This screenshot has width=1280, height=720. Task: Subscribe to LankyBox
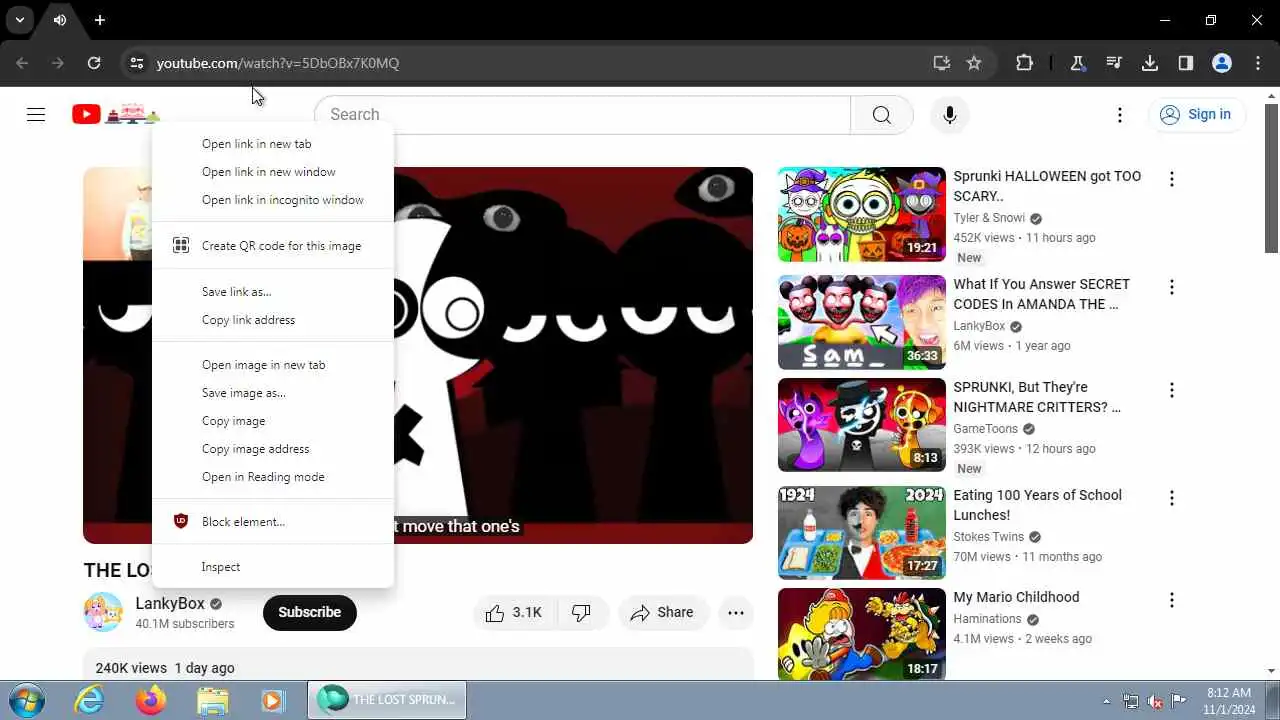coord(310,612)
